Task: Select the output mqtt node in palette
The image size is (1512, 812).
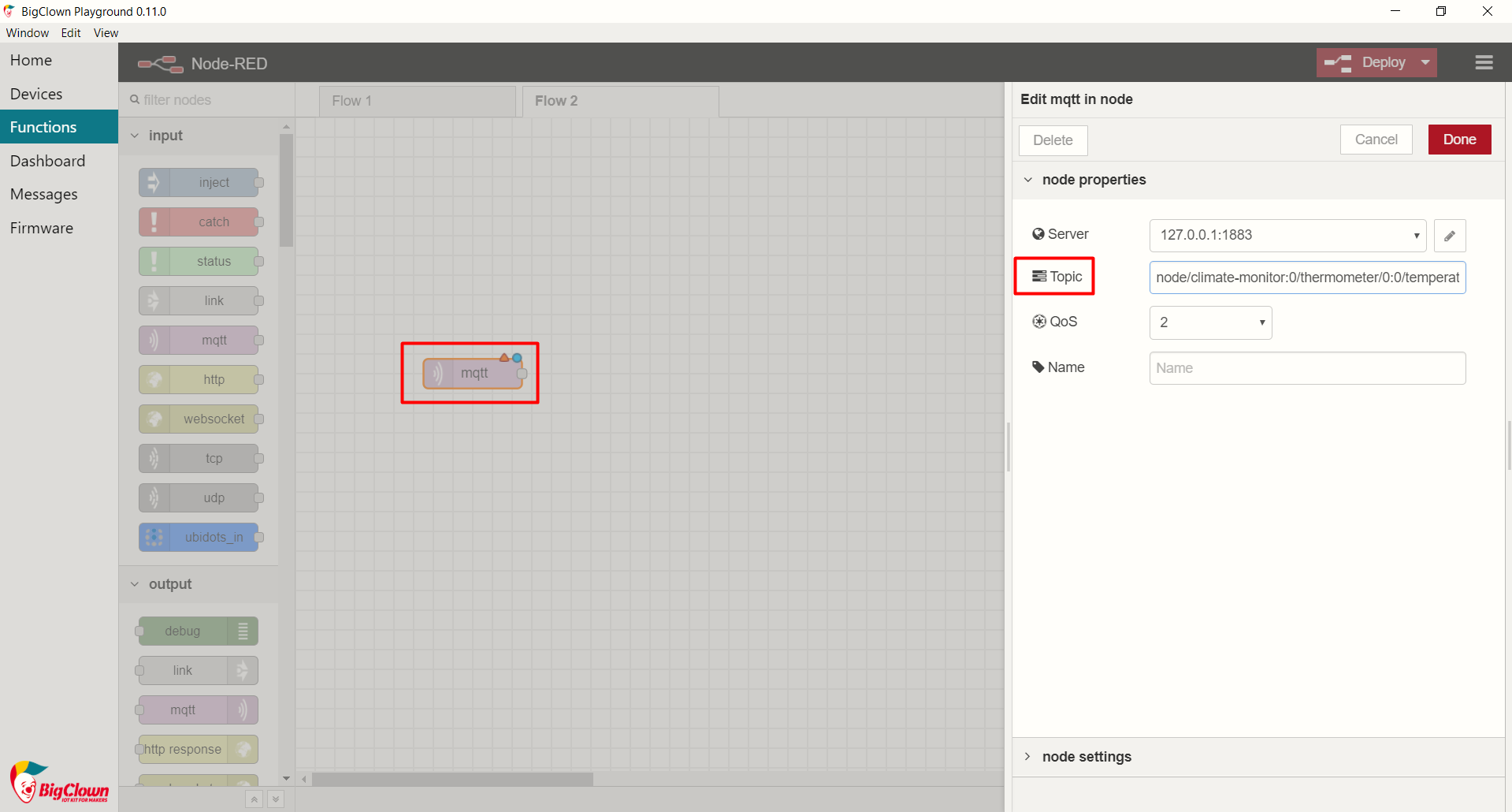Action: click(x=198, y=710)
